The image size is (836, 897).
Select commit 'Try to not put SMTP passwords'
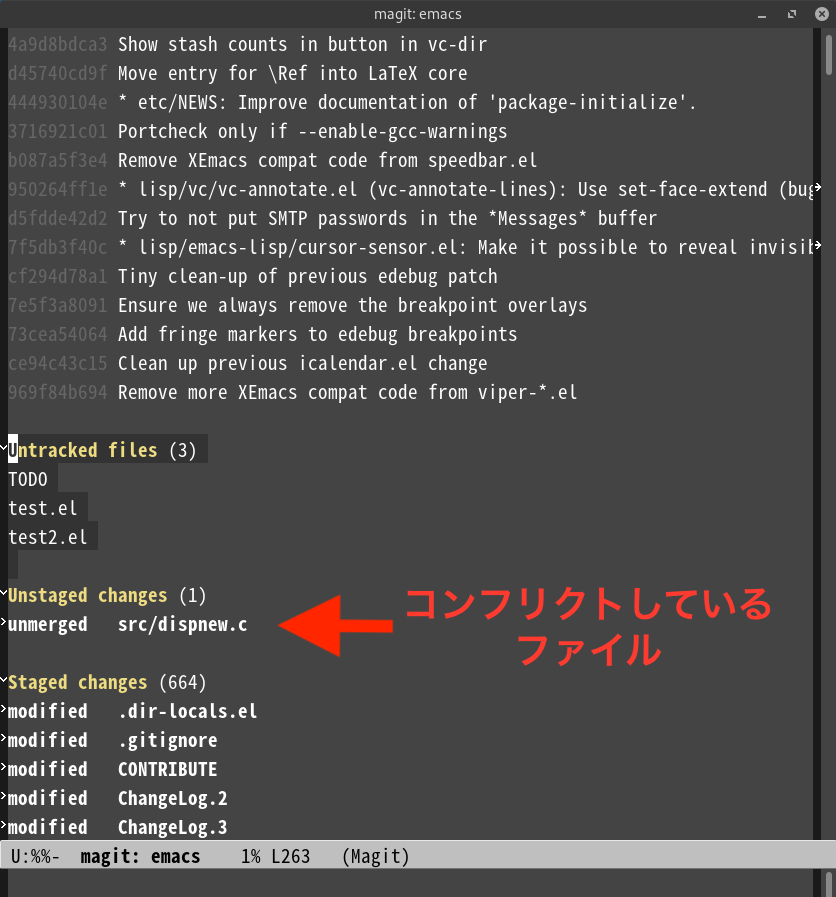coord(387,219)
